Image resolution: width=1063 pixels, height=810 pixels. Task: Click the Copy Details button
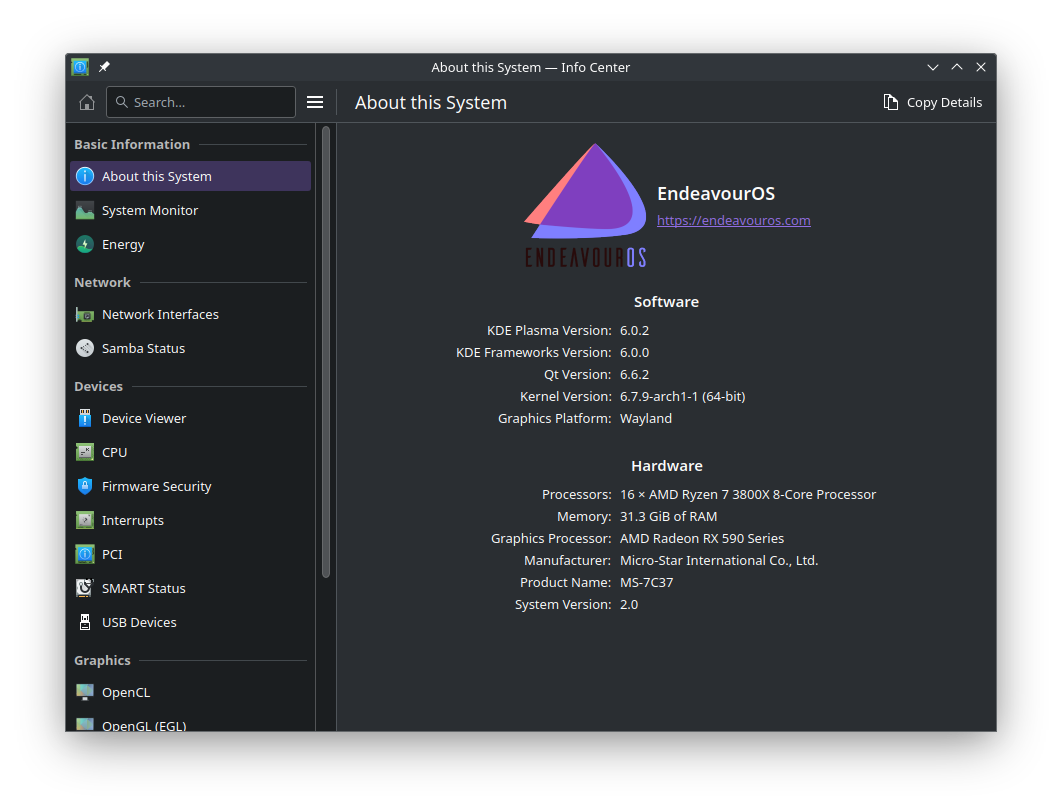pos(932,102)
